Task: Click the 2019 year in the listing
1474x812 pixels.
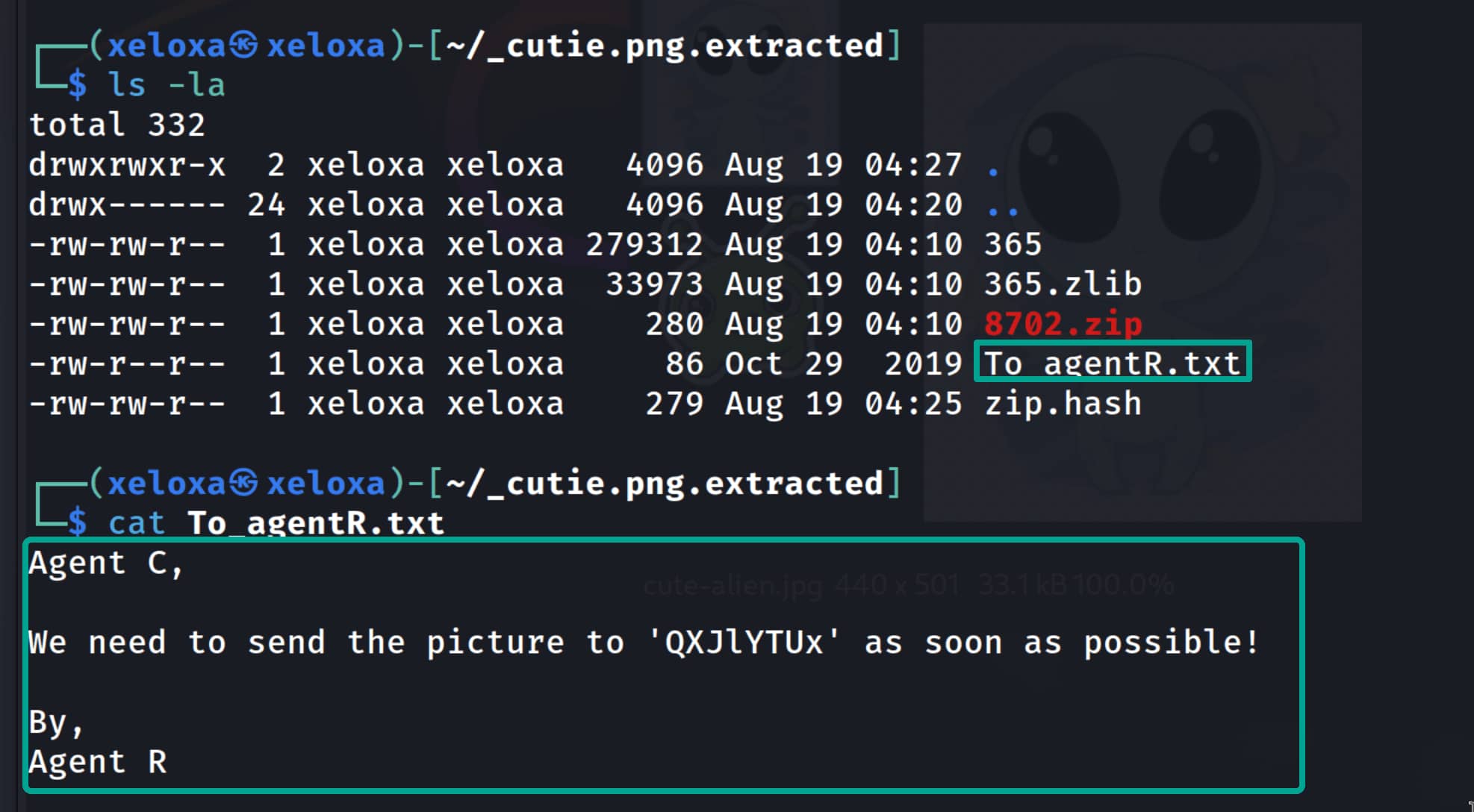Action: 923,364
